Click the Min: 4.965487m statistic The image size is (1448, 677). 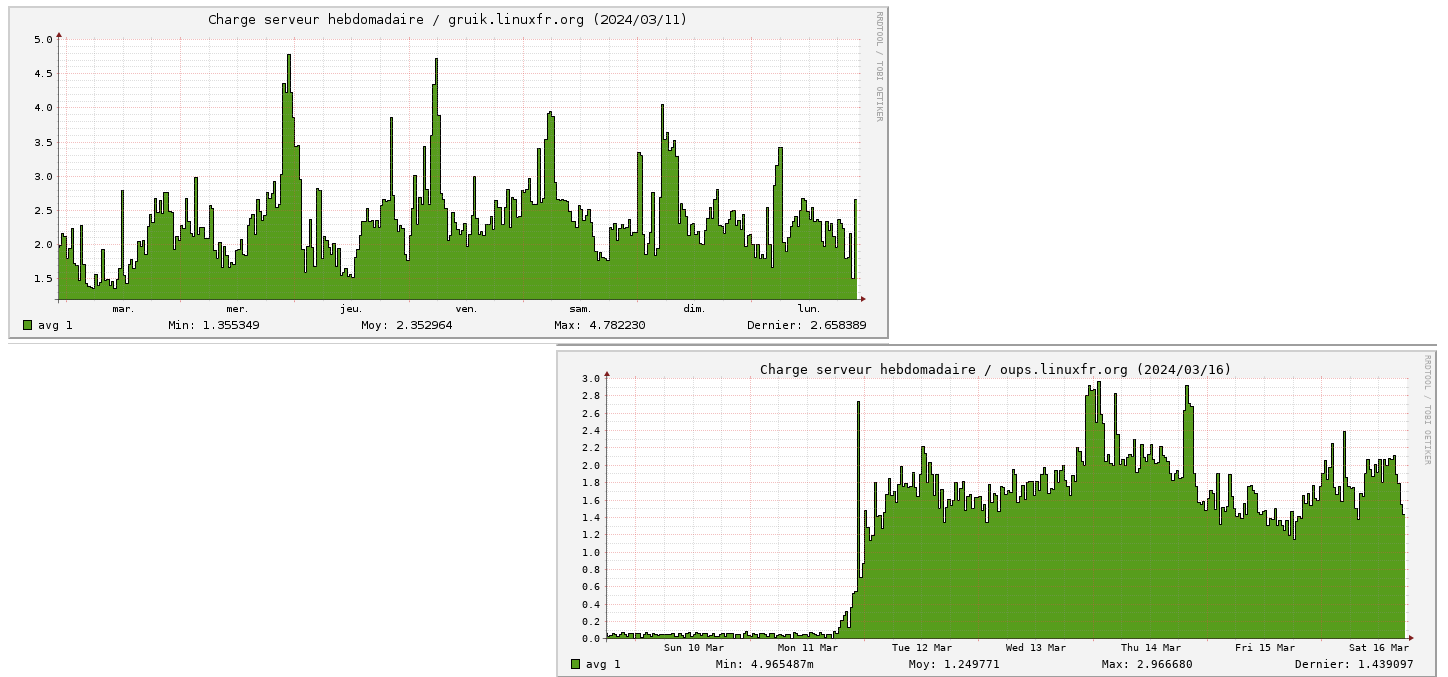pos(764,664)
